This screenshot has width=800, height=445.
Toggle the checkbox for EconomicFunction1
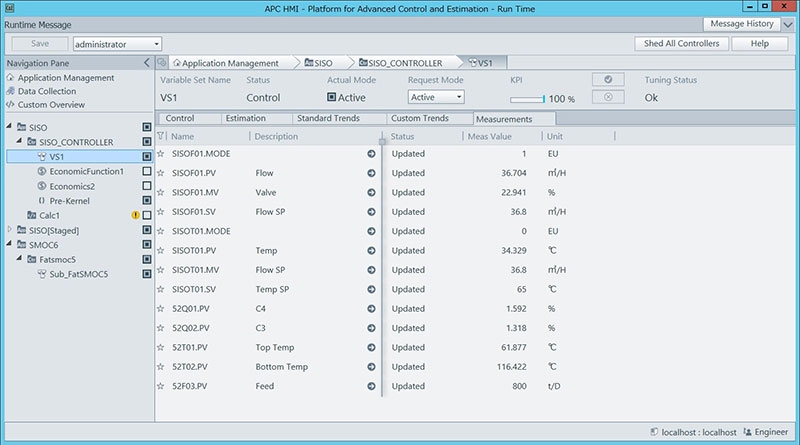coord(147,171)
